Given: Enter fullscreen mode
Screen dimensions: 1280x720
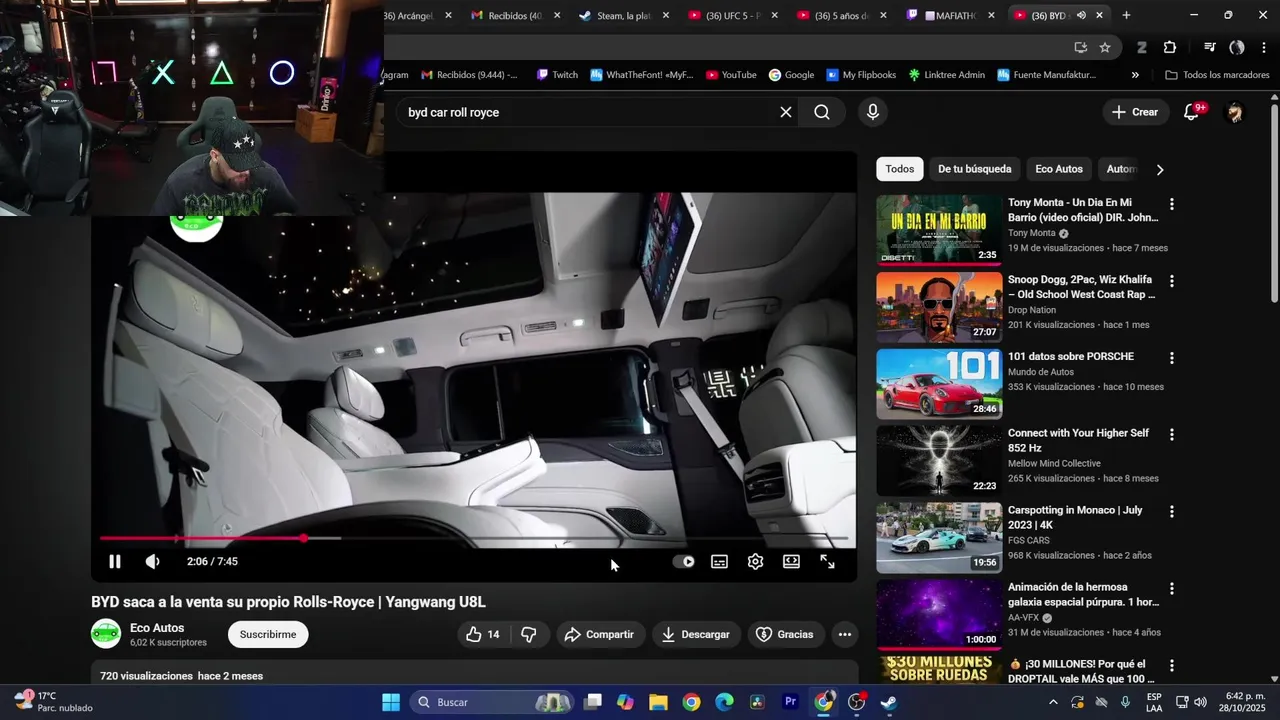Looking at the screenshot, I should coord(828,562).
